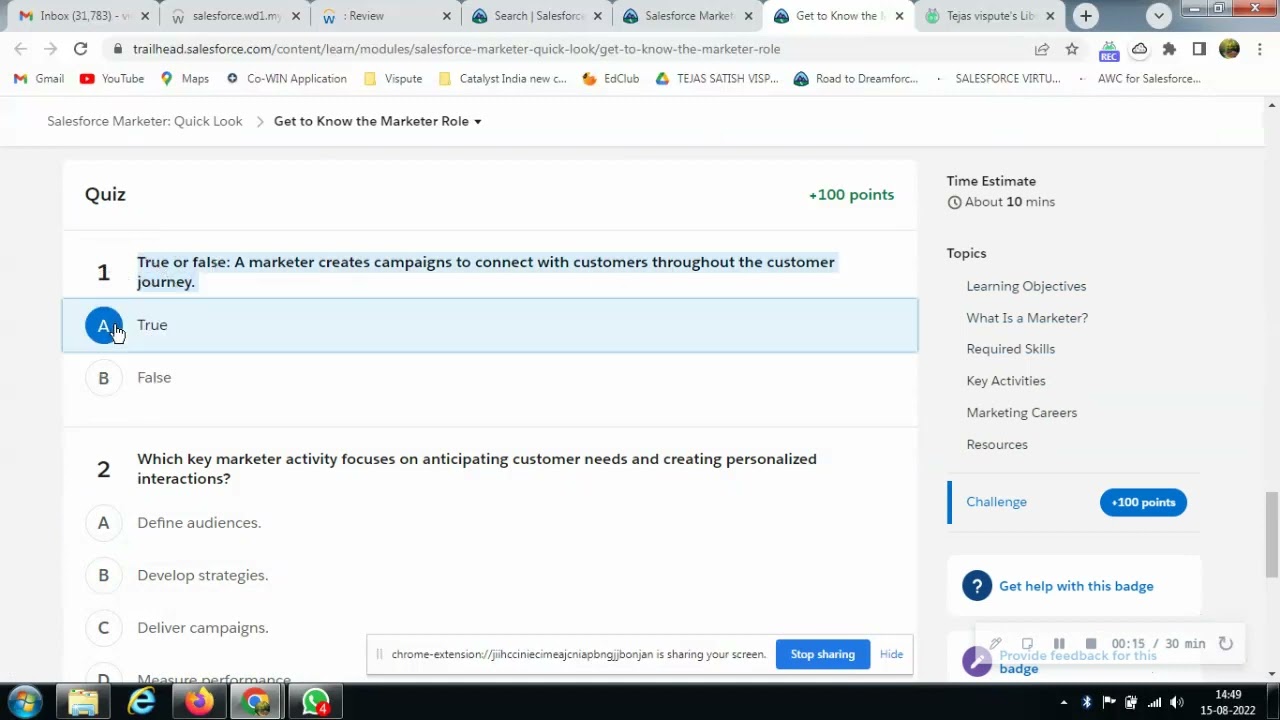Open WhatsApp from the taskbar
Image resolution: width=1280 pixels, height=720 pixels.
pos(315,702)
